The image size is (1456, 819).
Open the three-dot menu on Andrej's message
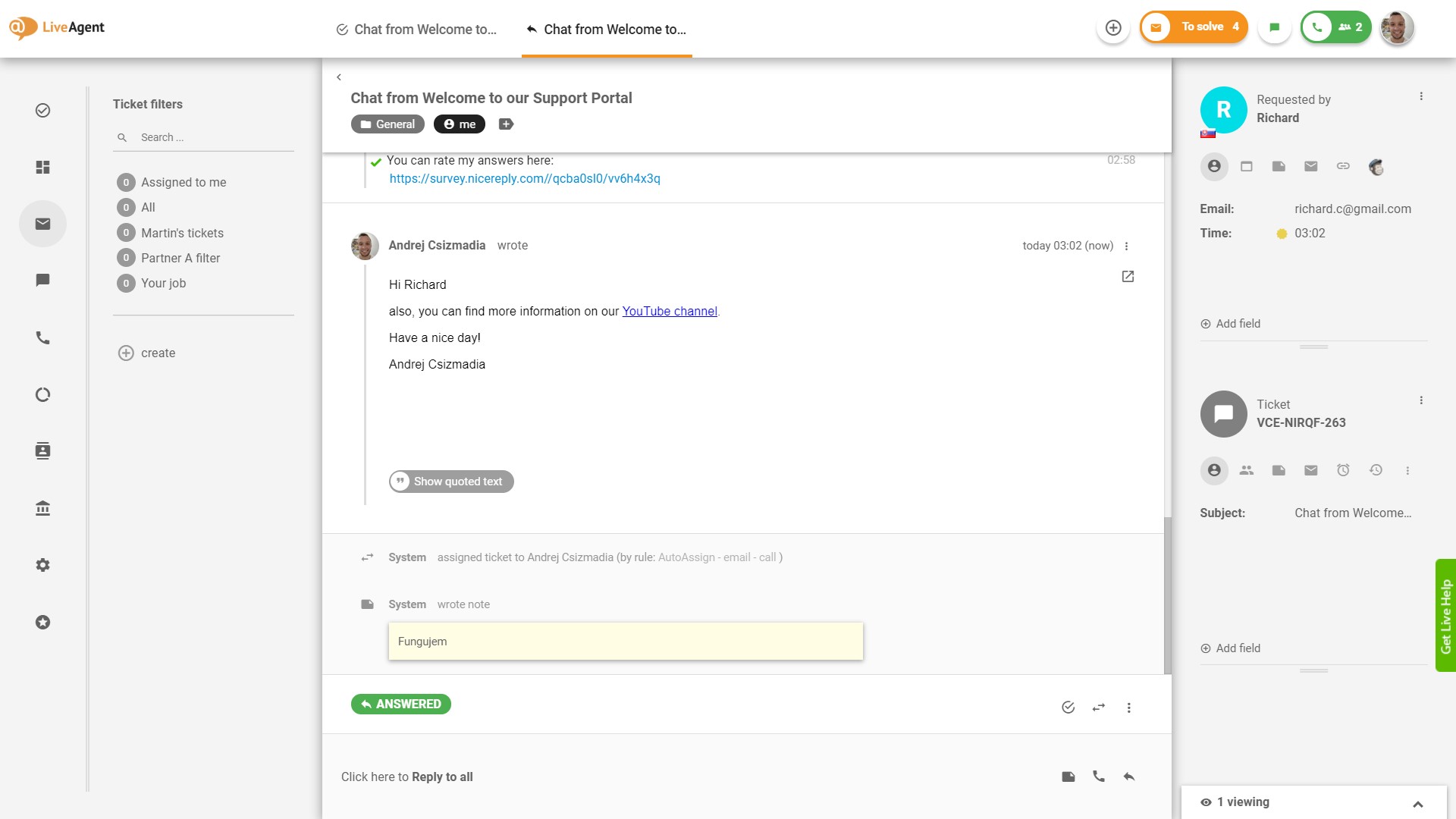coord(1127,246)
